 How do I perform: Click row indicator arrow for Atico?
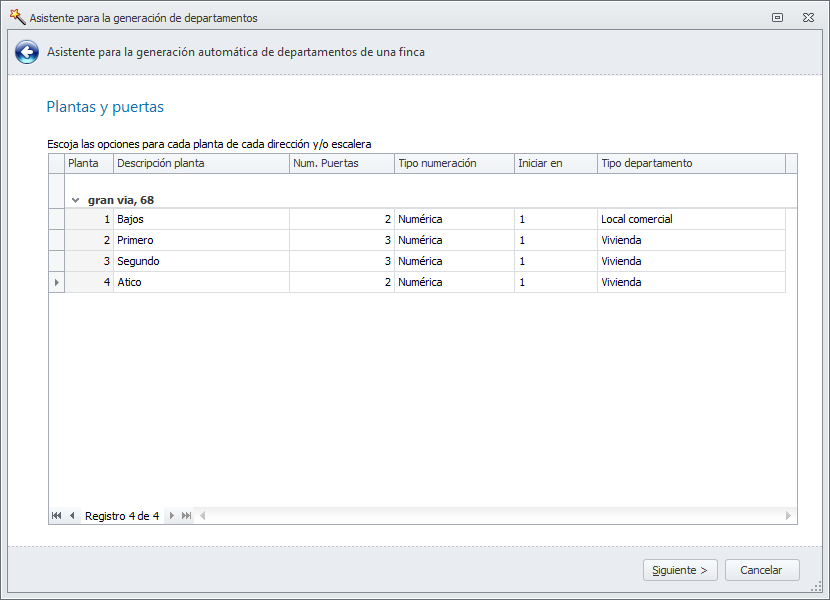point(57,282)
